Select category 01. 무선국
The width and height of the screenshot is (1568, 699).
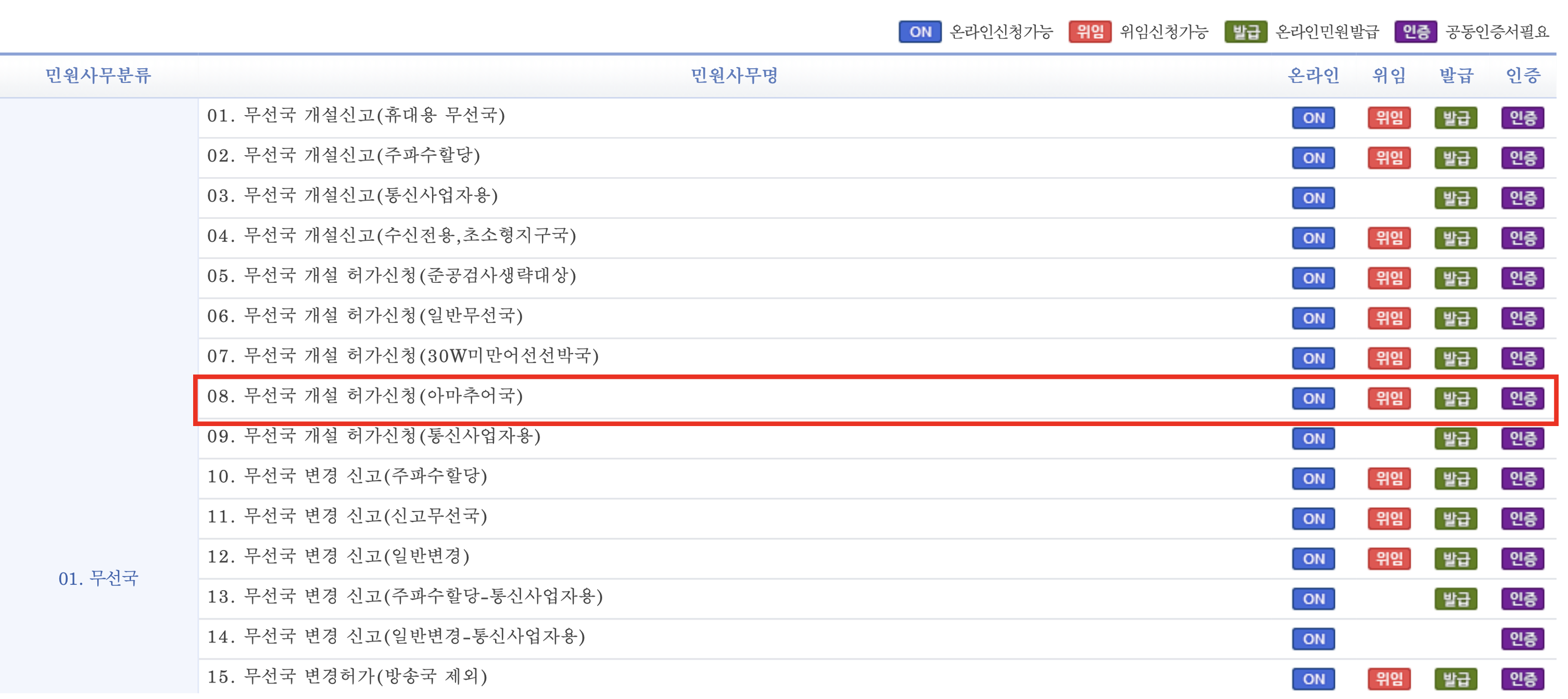pos(98,579)
